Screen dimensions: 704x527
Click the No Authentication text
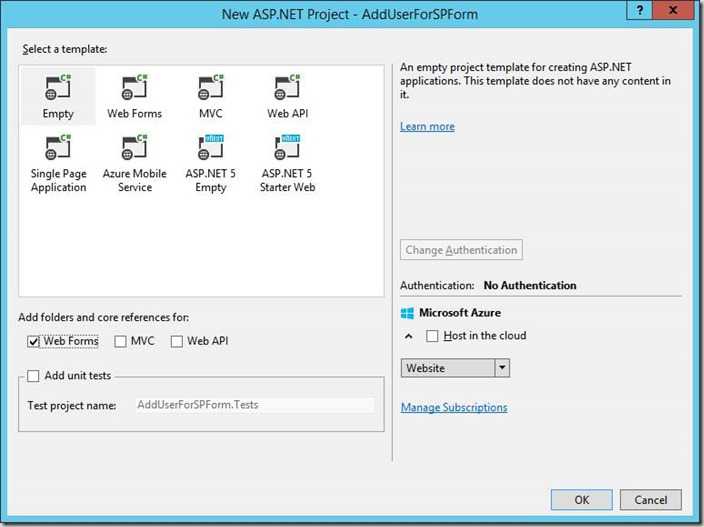point(530,285)
